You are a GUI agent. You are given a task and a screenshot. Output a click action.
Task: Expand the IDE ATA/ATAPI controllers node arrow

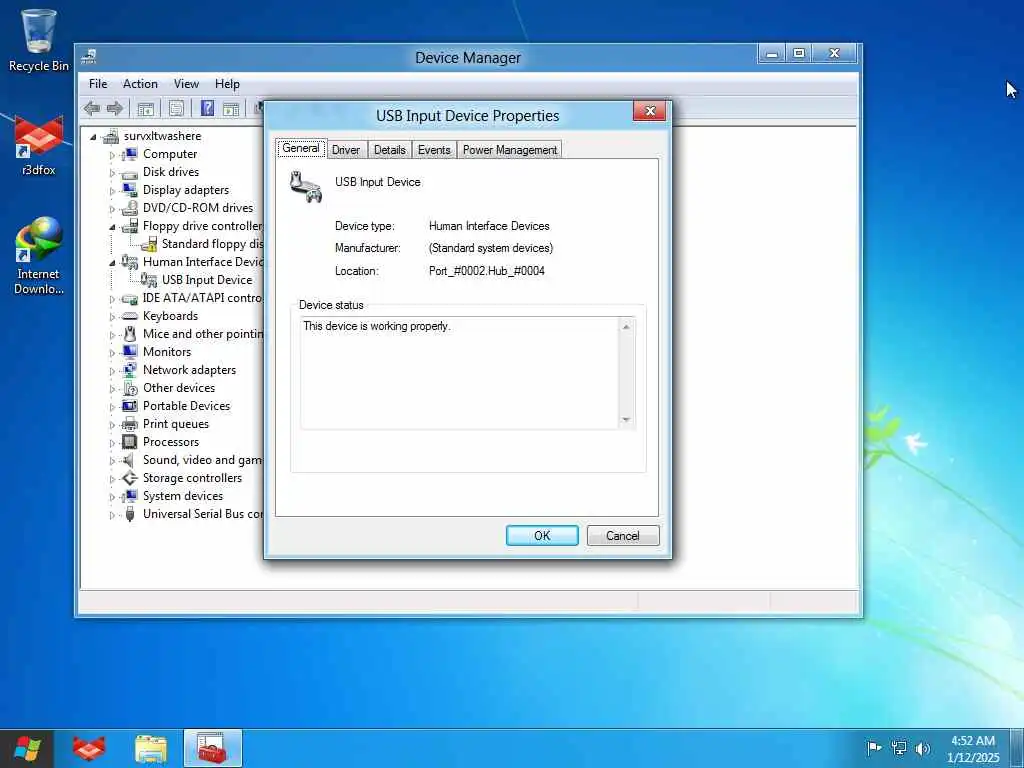click(x=112, y=299)
